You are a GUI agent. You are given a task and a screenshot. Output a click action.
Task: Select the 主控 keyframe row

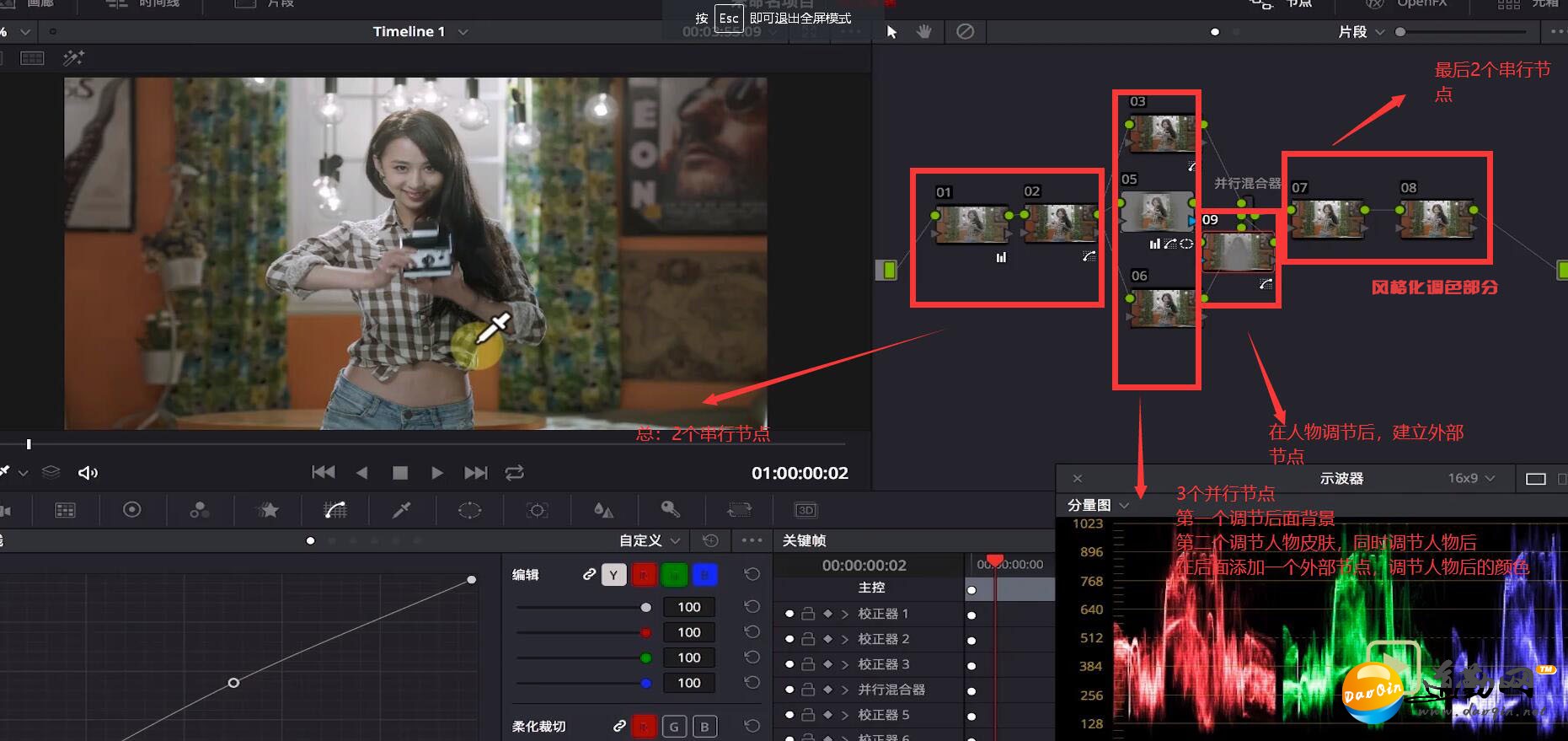(872, 588)
